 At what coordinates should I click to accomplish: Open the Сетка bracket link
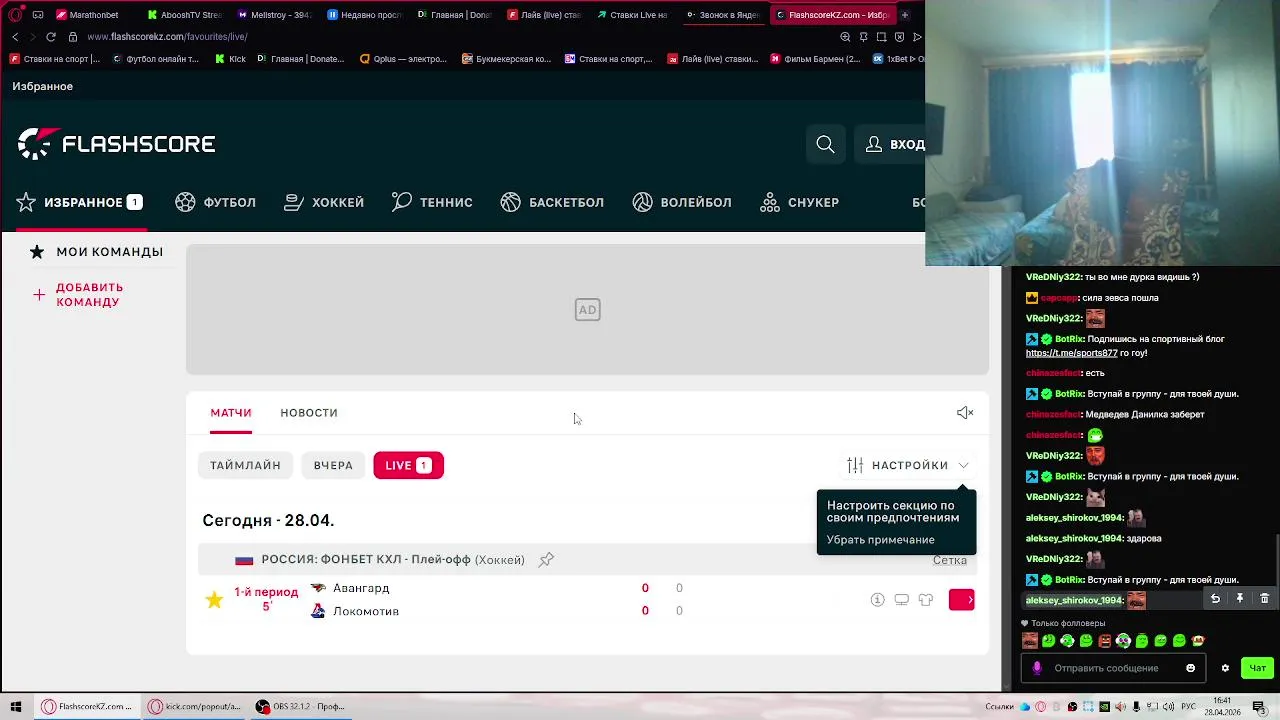[x=950, y=560]
